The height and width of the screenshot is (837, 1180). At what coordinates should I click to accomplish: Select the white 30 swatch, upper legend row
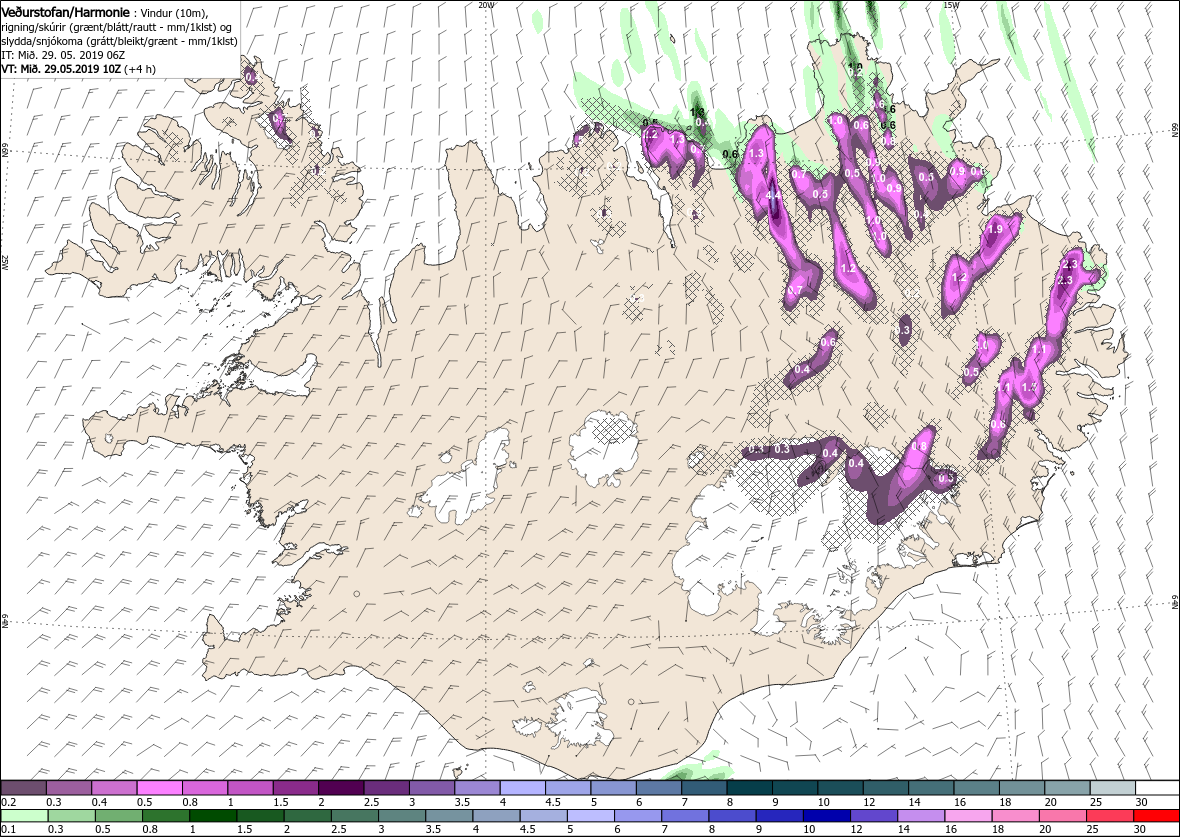pyautogui.click(x=1157, y=787)
